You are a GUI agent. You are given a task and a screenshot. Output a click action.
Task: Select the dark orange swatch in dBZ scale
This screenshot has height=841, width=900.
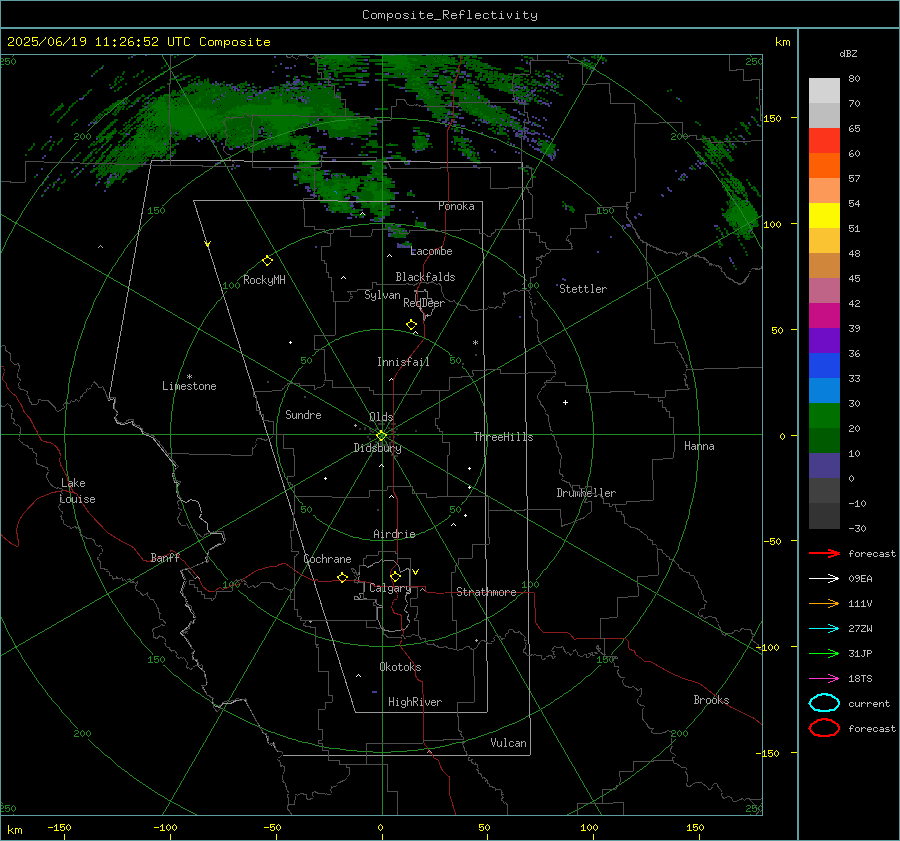click(824, 166)
